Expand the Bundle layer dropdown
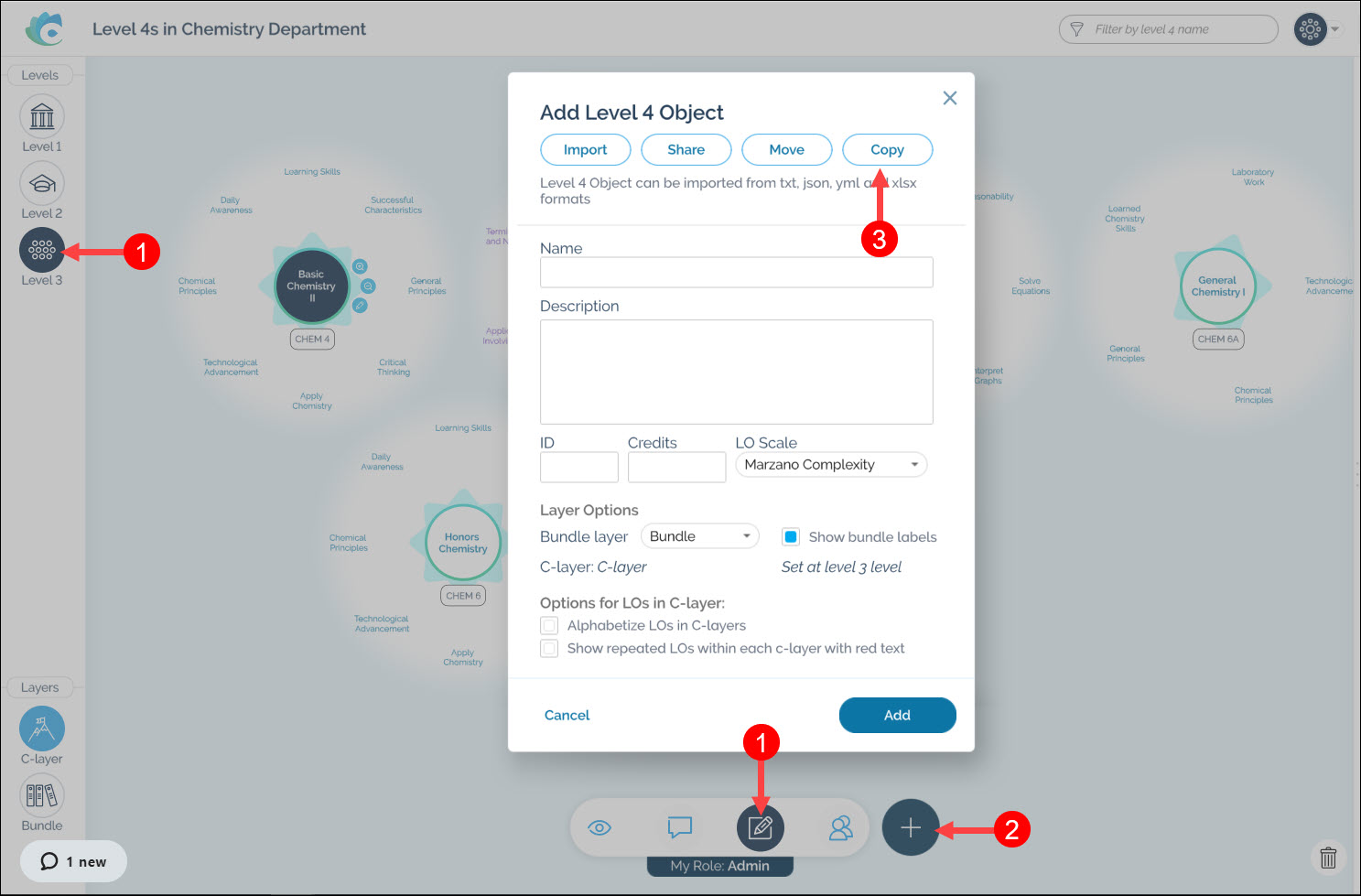The height and width of the screenshot is (896, 1361). pyautogui.click(x=700, y=536)
